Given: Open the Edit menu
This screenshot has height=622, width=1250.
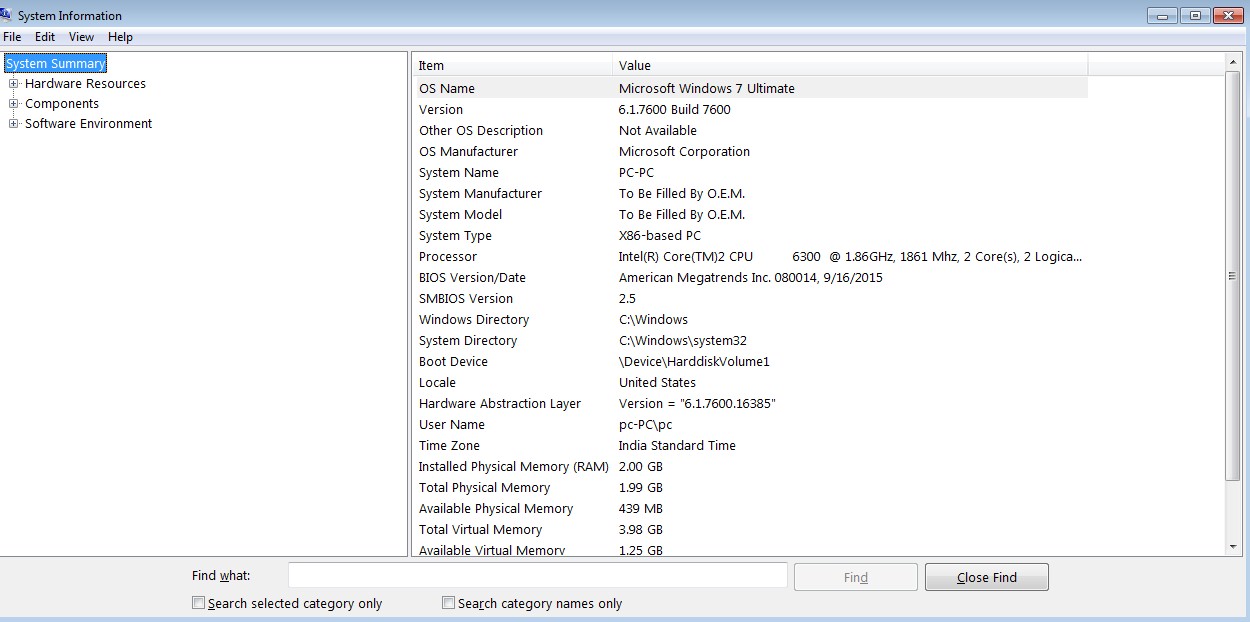Looking at the screenshot, I should point(45,37).
